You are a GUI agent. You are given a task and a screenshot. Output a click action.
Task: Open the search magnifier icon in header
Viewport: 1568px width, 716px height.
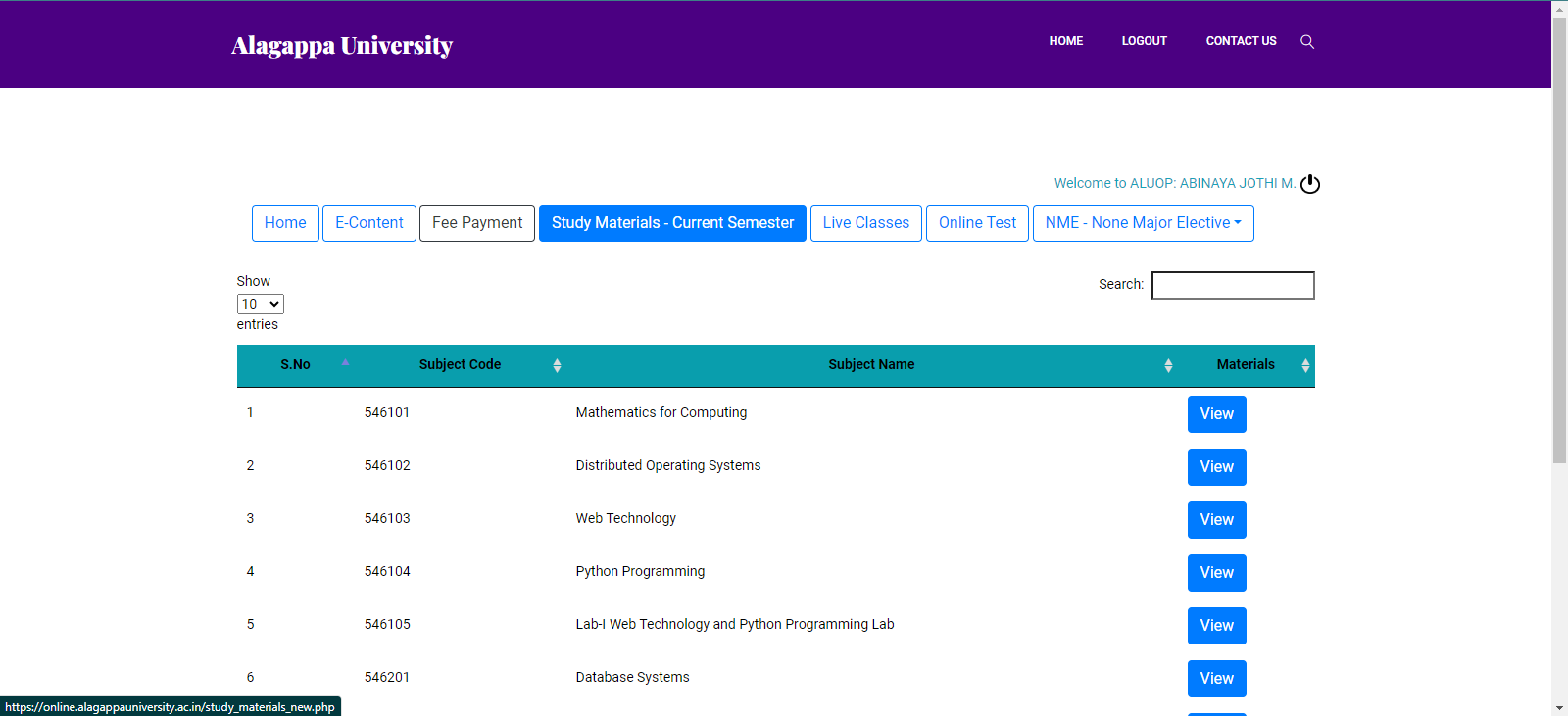click(1307, 41)
